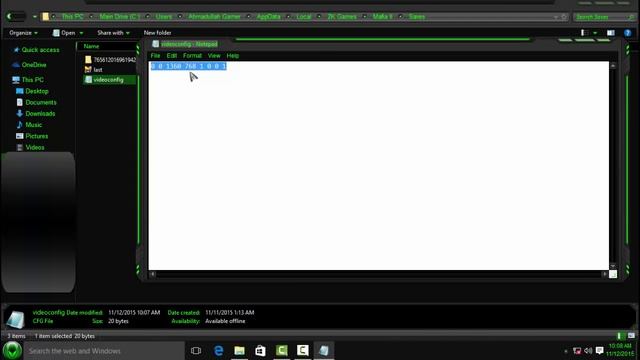Image resolution: width=640 pixels, height=360 pixels.
Task: Open the Start menu button
Action: [12, 351]
